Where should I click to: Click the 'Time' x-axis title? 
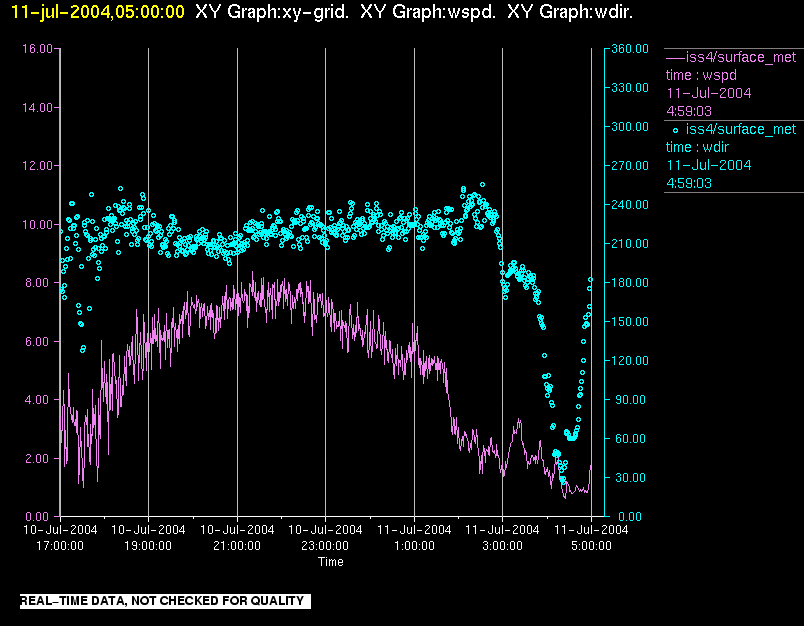(331, 562)
